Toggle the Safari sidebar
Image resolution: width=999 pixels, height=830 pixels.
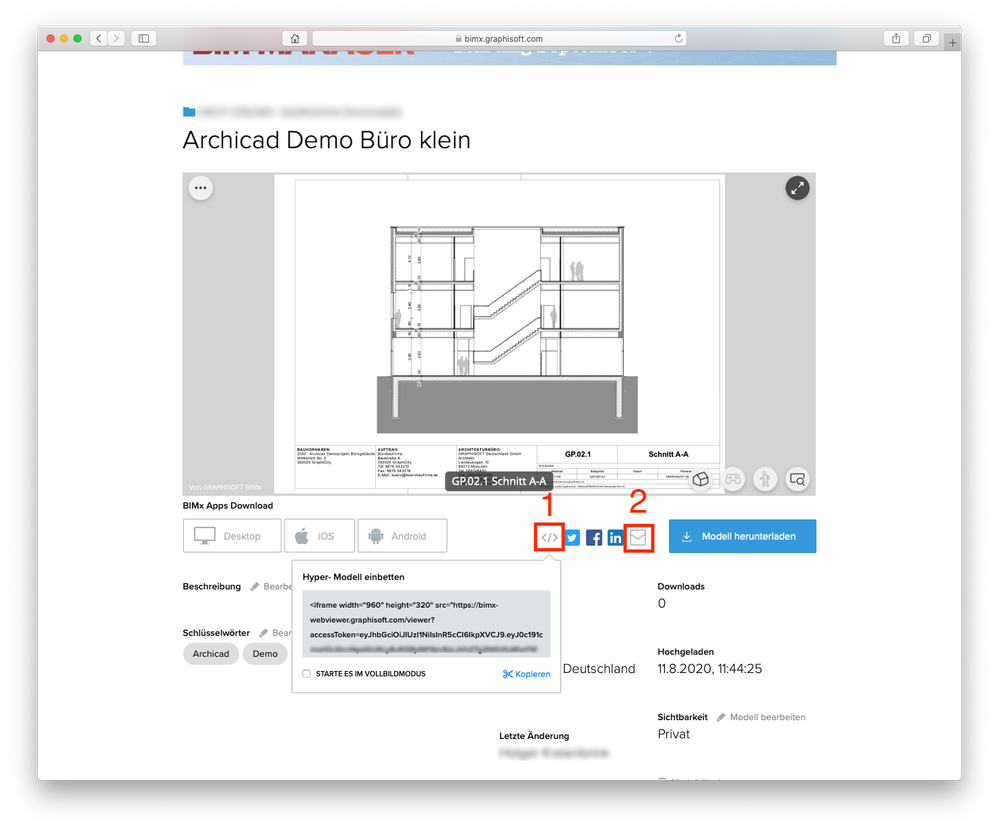(x=144, y=38)
